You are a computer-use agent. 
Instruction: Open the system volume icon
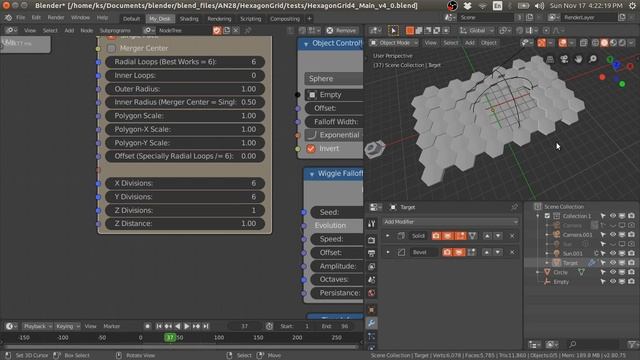[x=539, y=6]
